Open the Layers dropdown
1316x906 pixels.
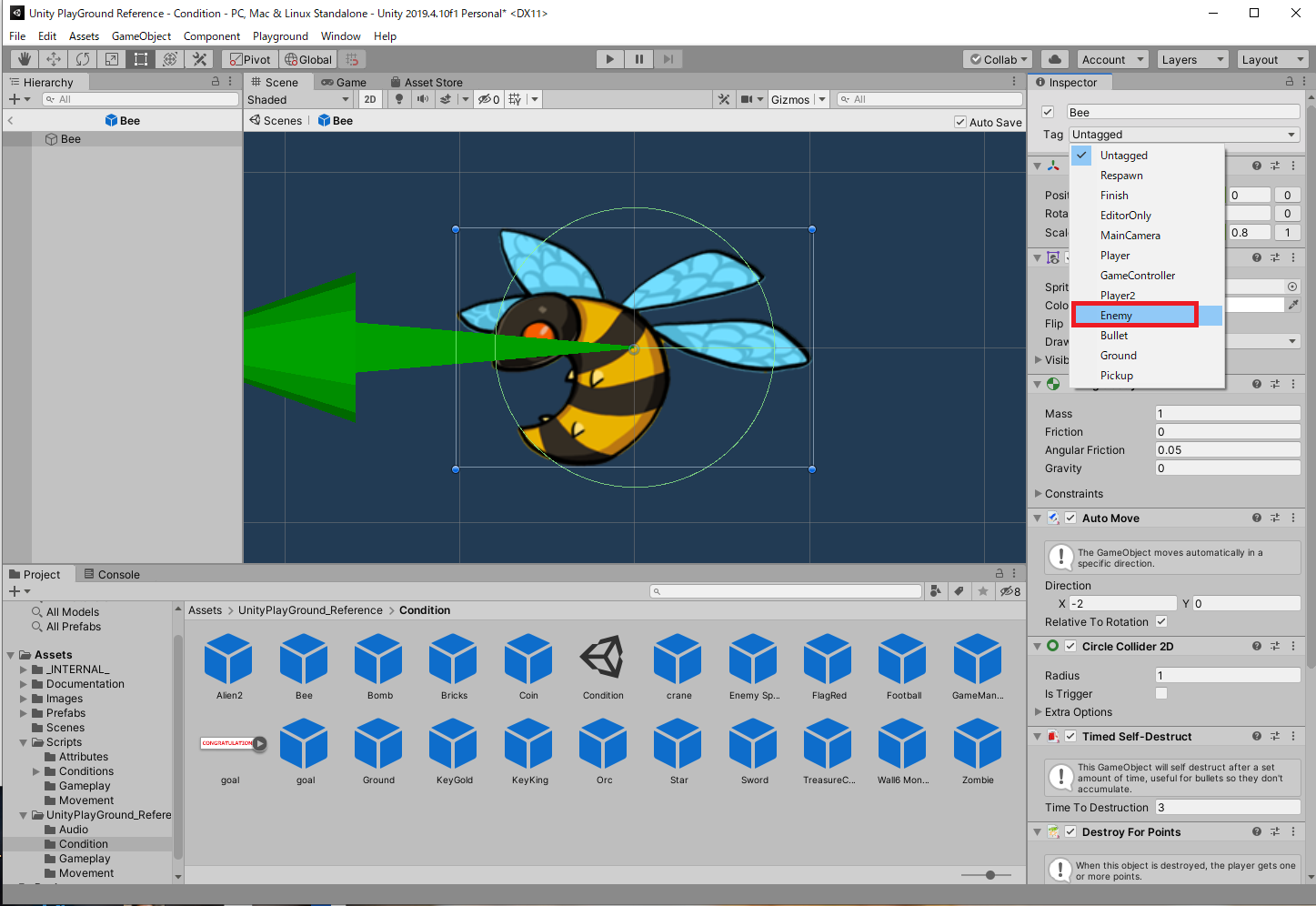(x=1193, y=59)
